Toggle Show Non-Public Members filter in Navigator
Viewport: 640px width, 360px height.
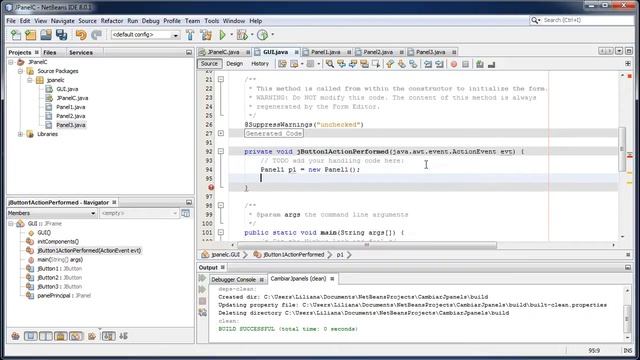pyautogui.click(x=61, y=336)
